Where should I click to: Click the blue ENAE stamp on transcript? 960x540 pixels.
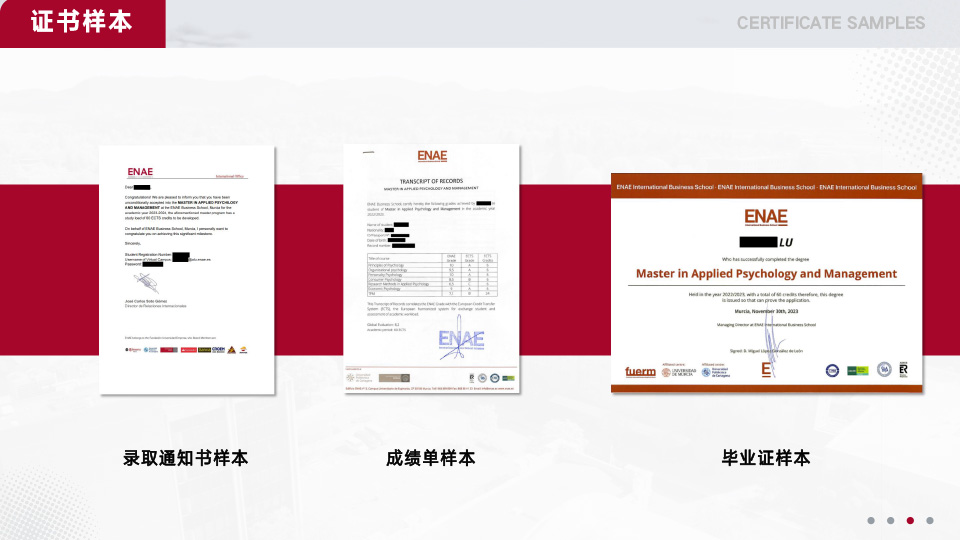(x=460, y=342)
